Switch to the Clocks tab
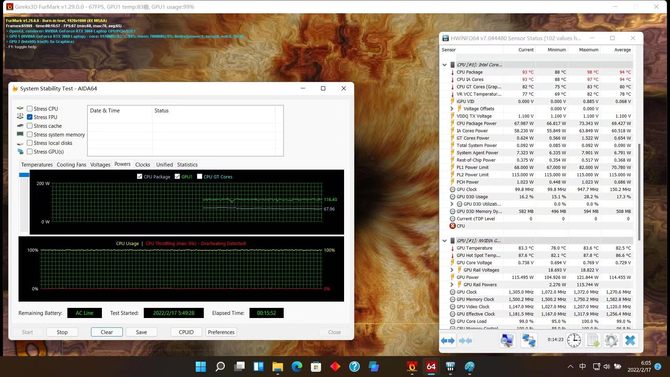 [142, 165]
